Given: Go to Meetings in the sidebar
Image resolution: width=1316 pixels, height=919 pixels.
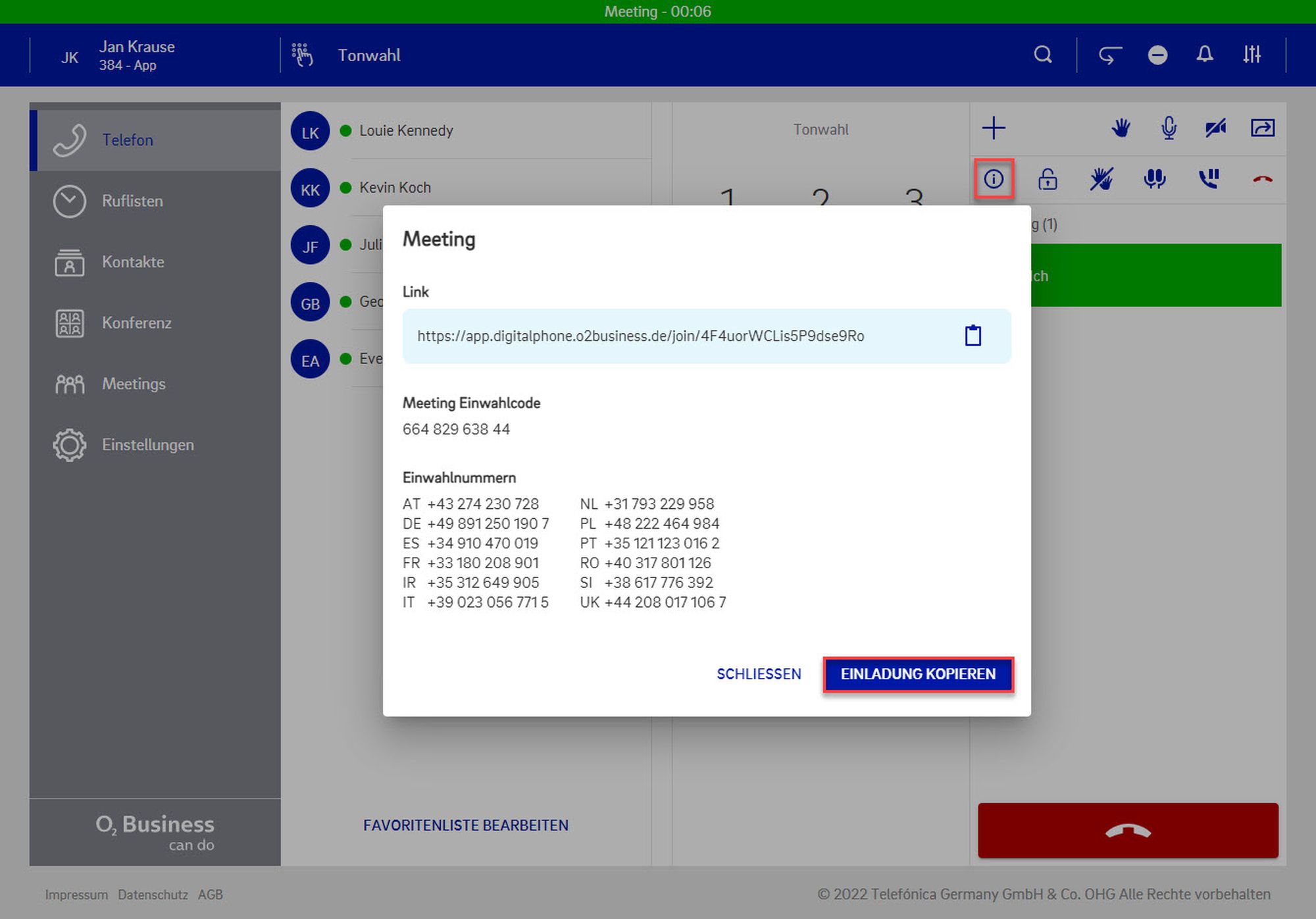Looking at the screenshot, I should [x=134, y=384].
